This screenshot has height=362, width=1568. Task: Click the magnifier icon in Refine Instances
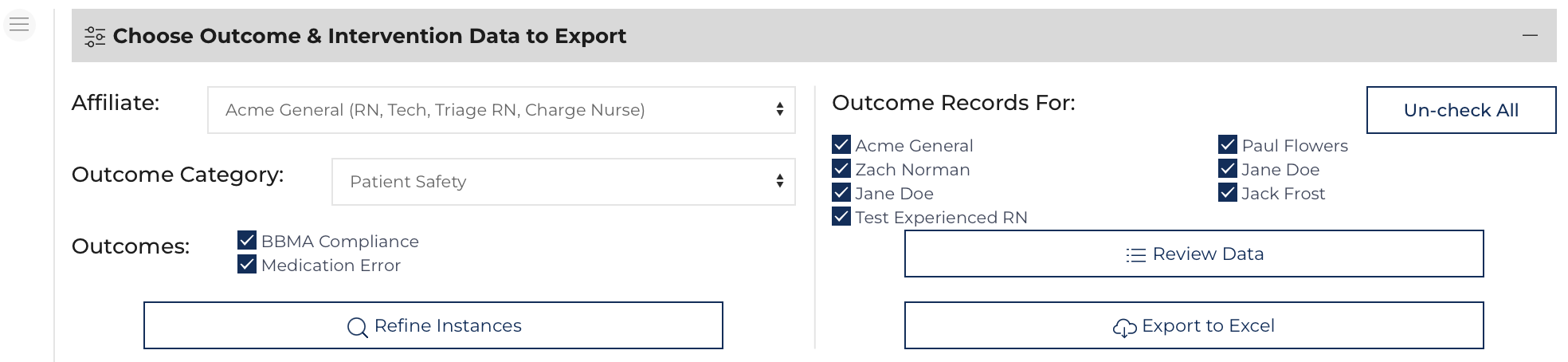(358, 327)
